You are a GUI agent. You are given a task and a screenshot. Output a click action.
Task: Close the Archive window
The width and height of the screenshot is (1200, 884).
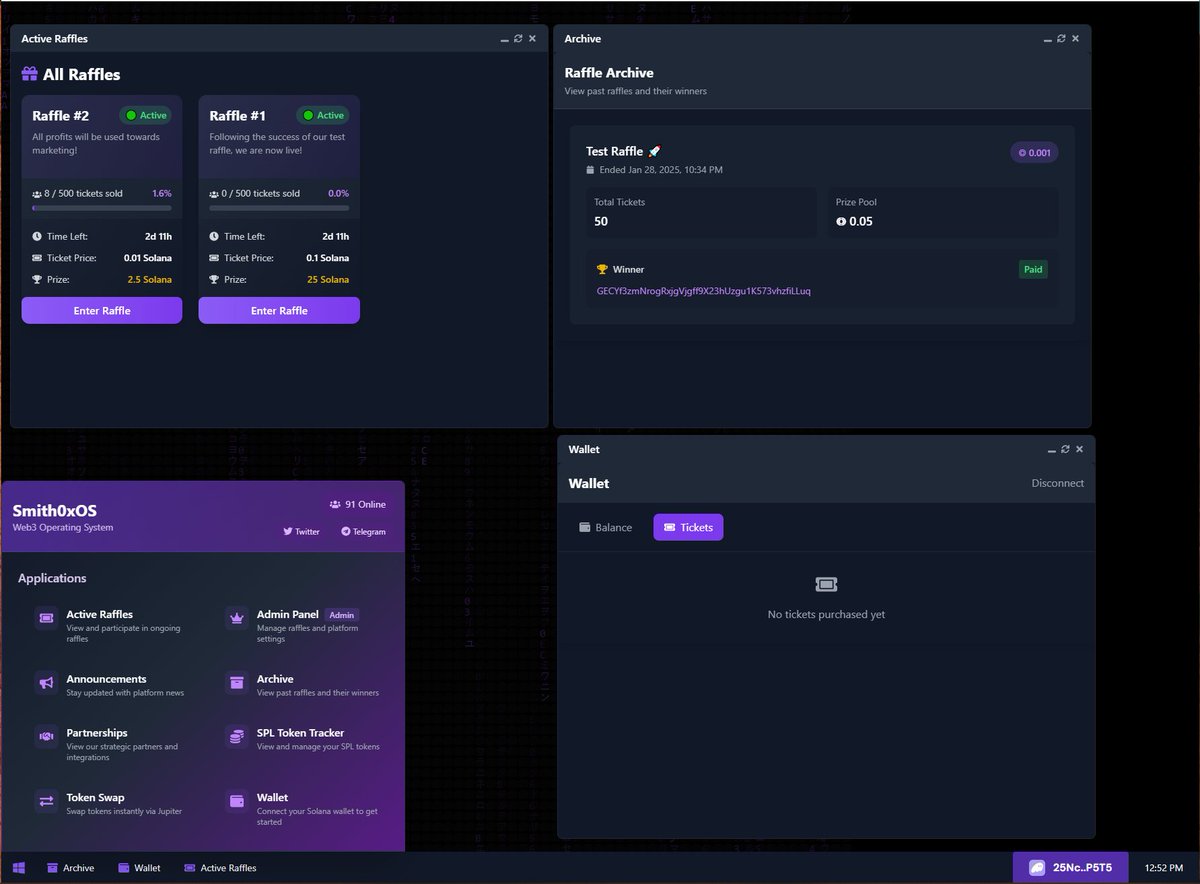tap(1075, 38)
